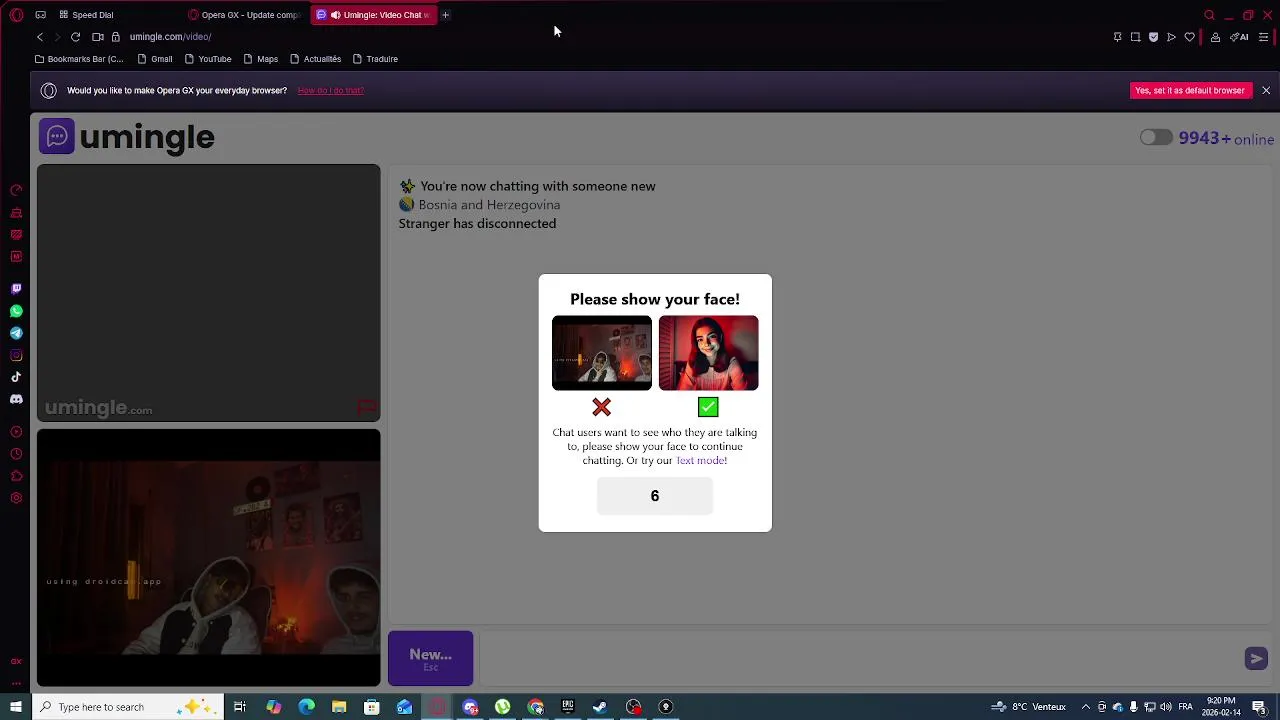Report stranger via the flag icon
The width and height of the screenshot is (1280, 720).
point(367,407)
